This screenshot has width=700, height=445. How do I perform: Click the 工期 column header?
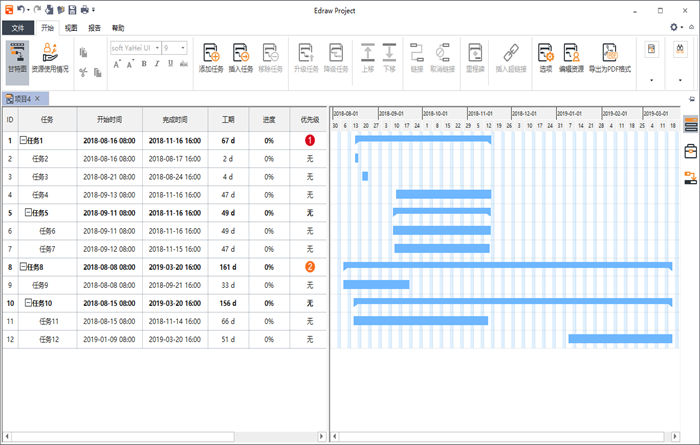click(x=228, y=119)
